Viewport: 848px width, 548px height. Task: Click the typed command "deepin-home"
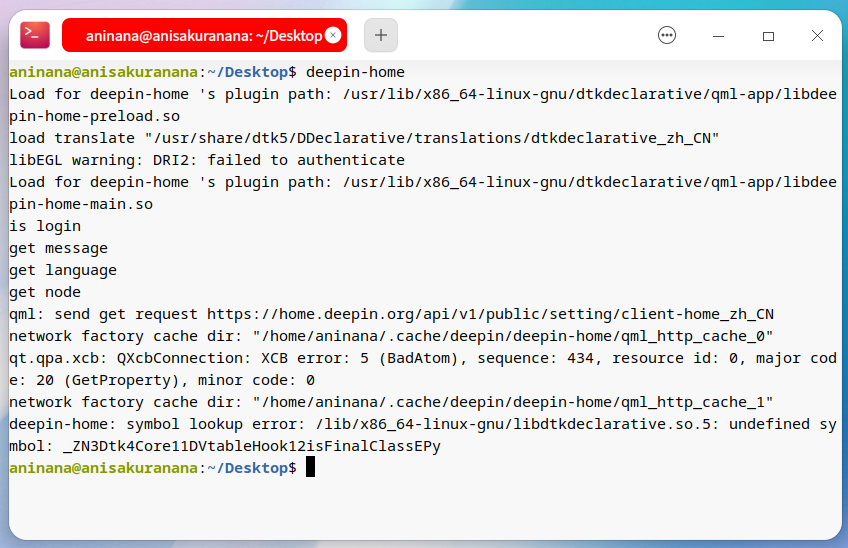pyautogui.click(x=355, y=72)
